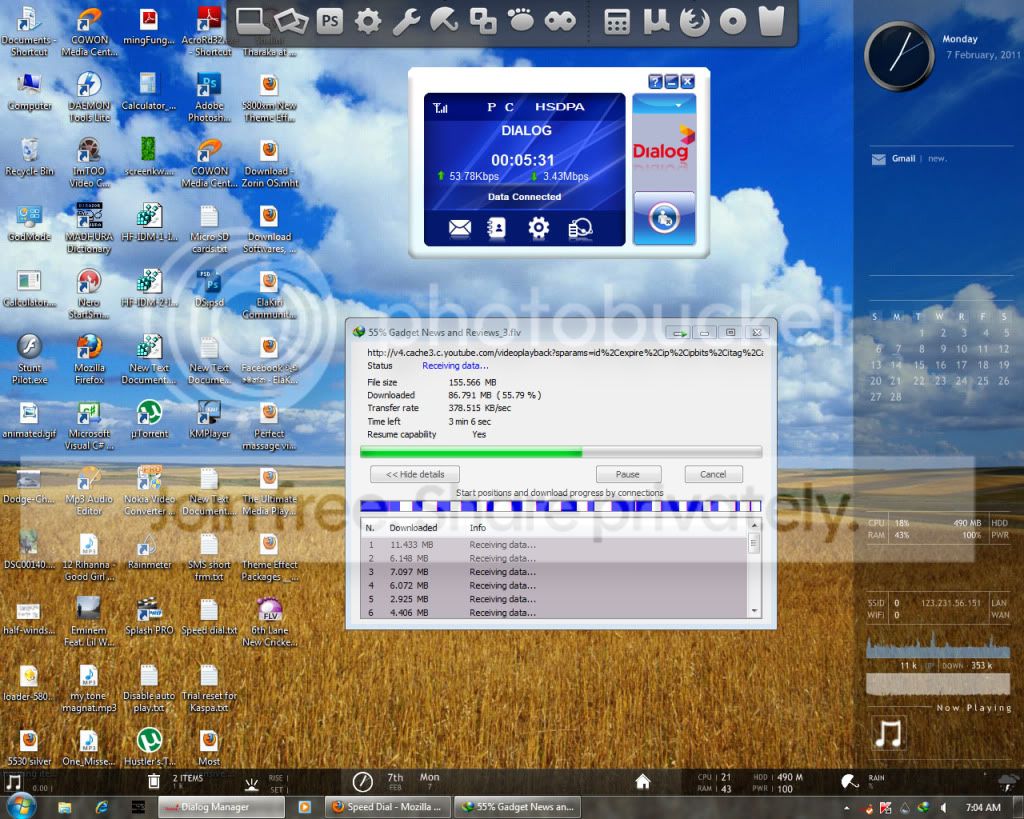Click the wrench tool icon in top dock

click(406, 21)
